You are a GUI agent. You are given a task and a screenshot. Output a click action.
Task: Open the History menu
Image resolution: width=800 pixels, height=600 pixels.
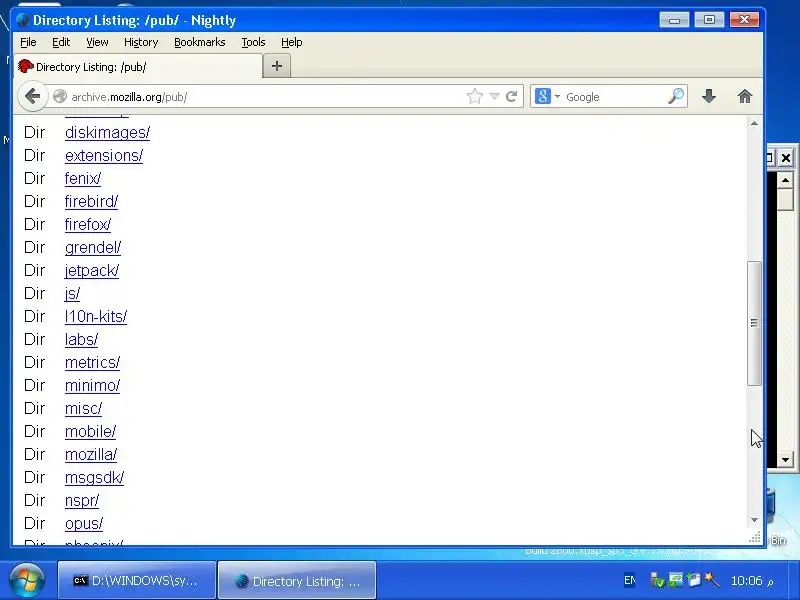click(x=141, y=42)
